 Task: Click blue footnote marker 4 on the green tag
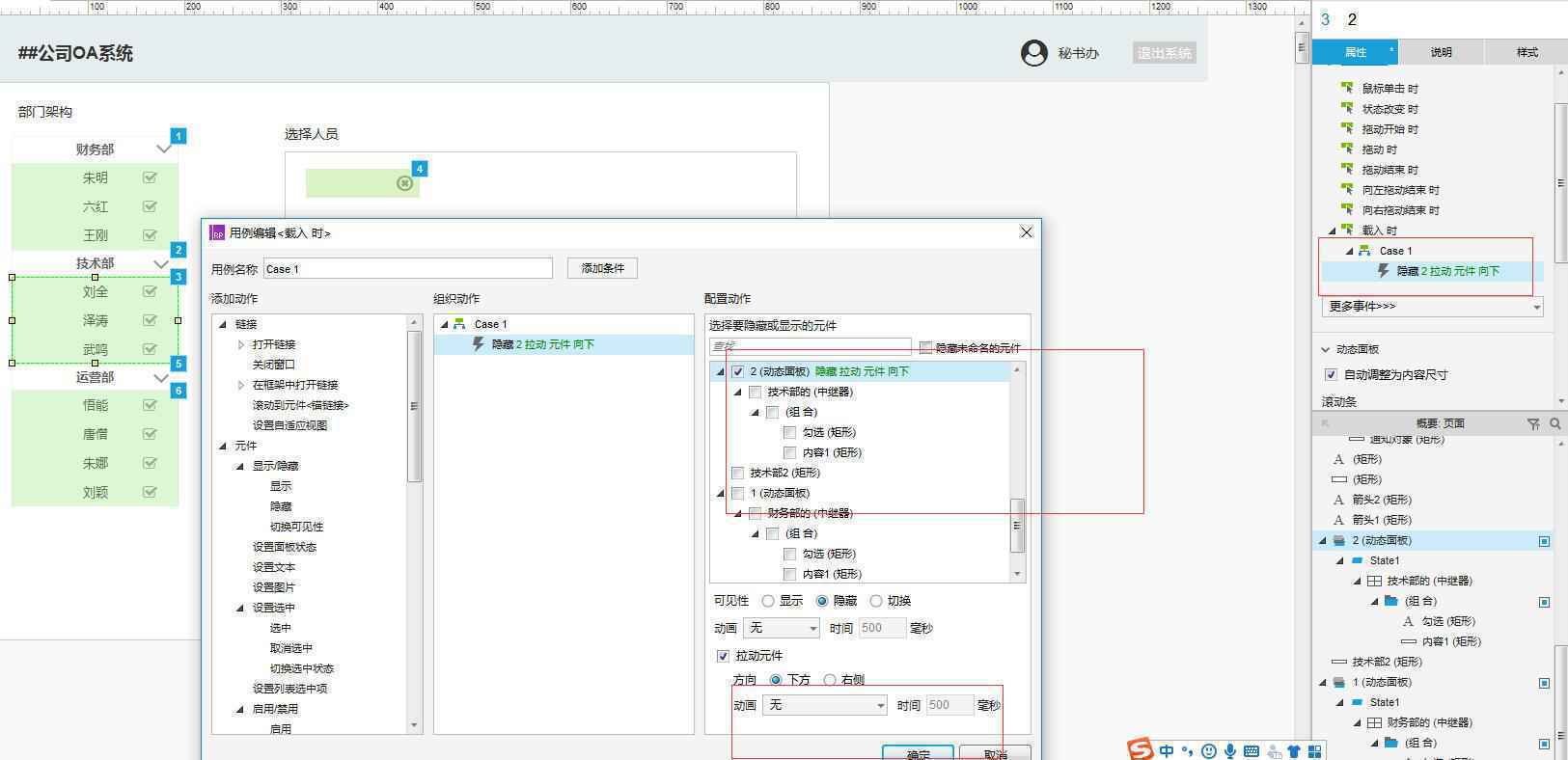point(419,169)
